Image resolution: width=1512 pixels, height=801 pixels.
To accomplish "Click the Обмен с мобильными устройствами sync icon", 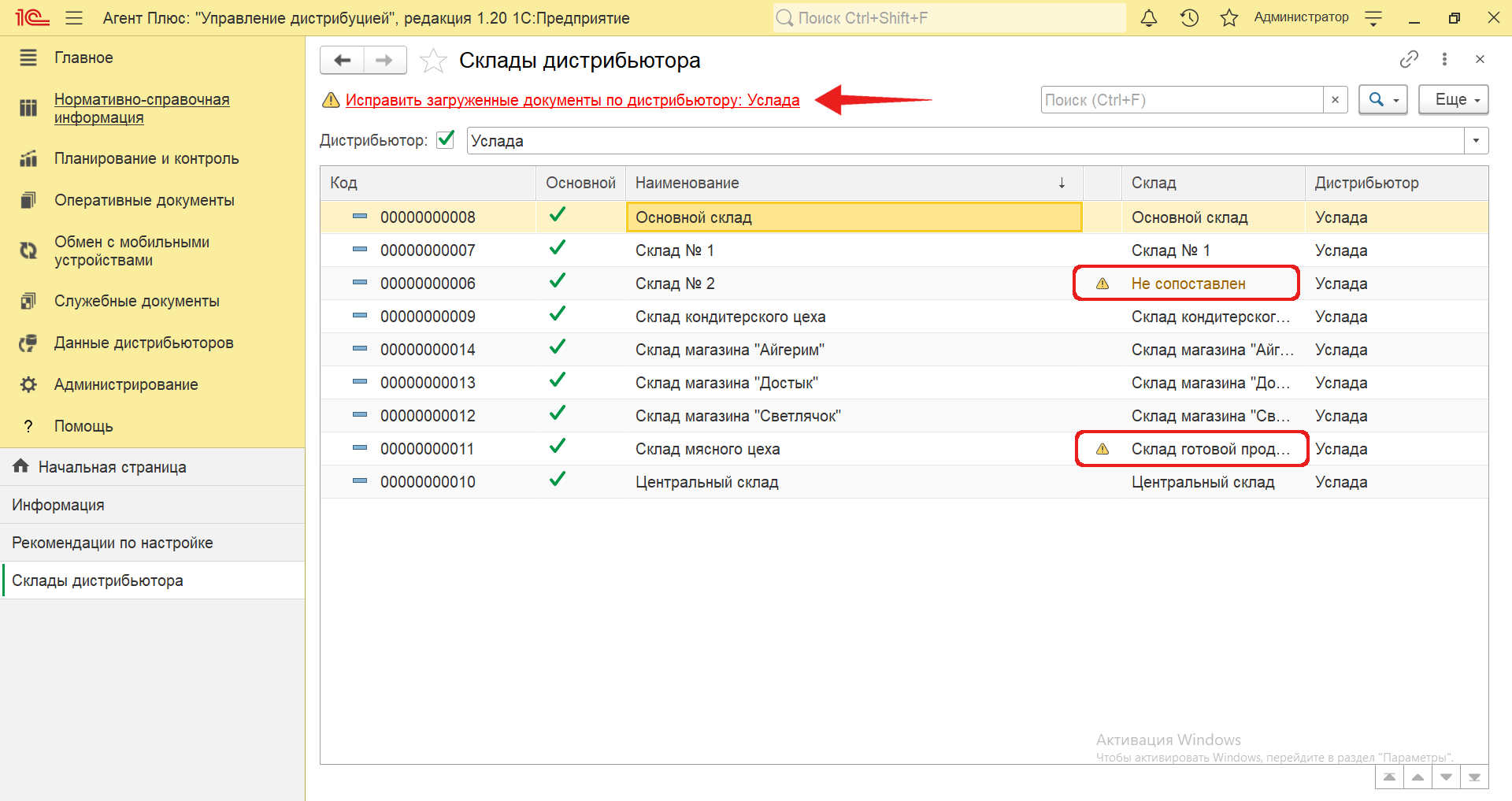I will coord(28,250).
